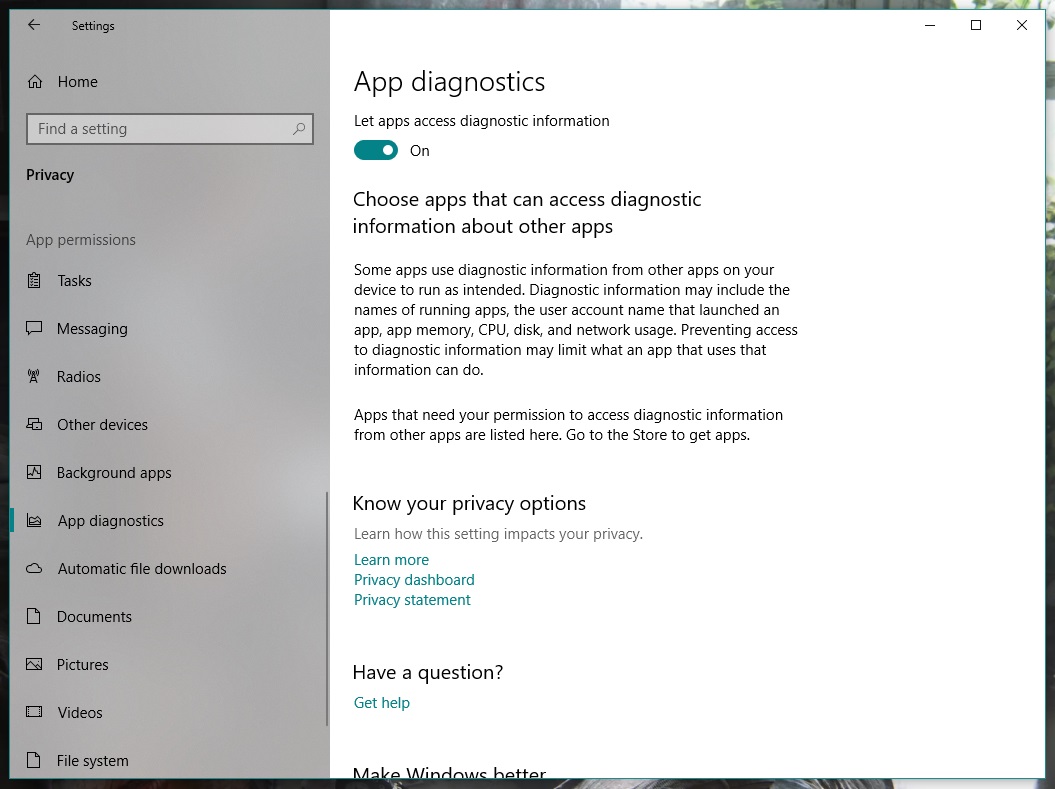The image size is (1055, 789).
Task: Click the Messaging speech bubble icon
Action: pos(35,329)
